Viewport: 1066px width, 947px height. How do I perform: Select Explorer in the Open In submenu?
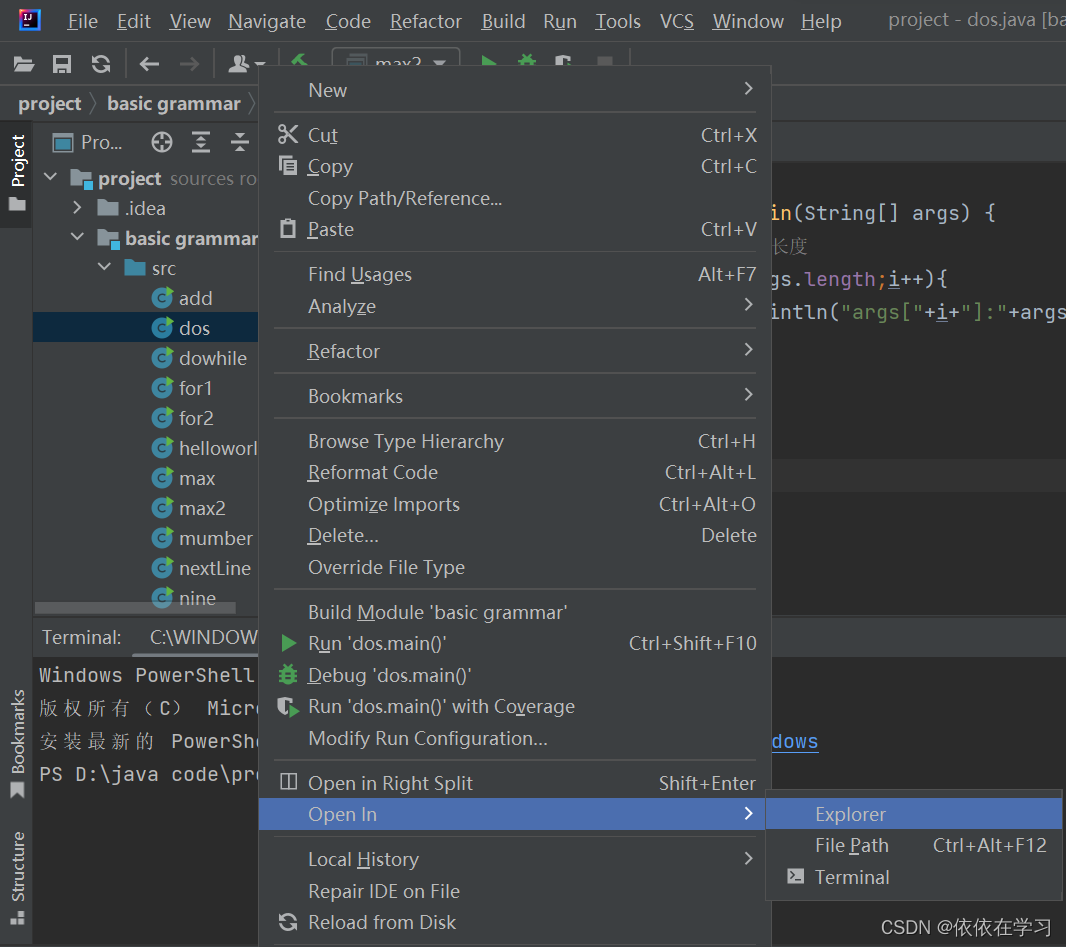click(x=914, y=814)
